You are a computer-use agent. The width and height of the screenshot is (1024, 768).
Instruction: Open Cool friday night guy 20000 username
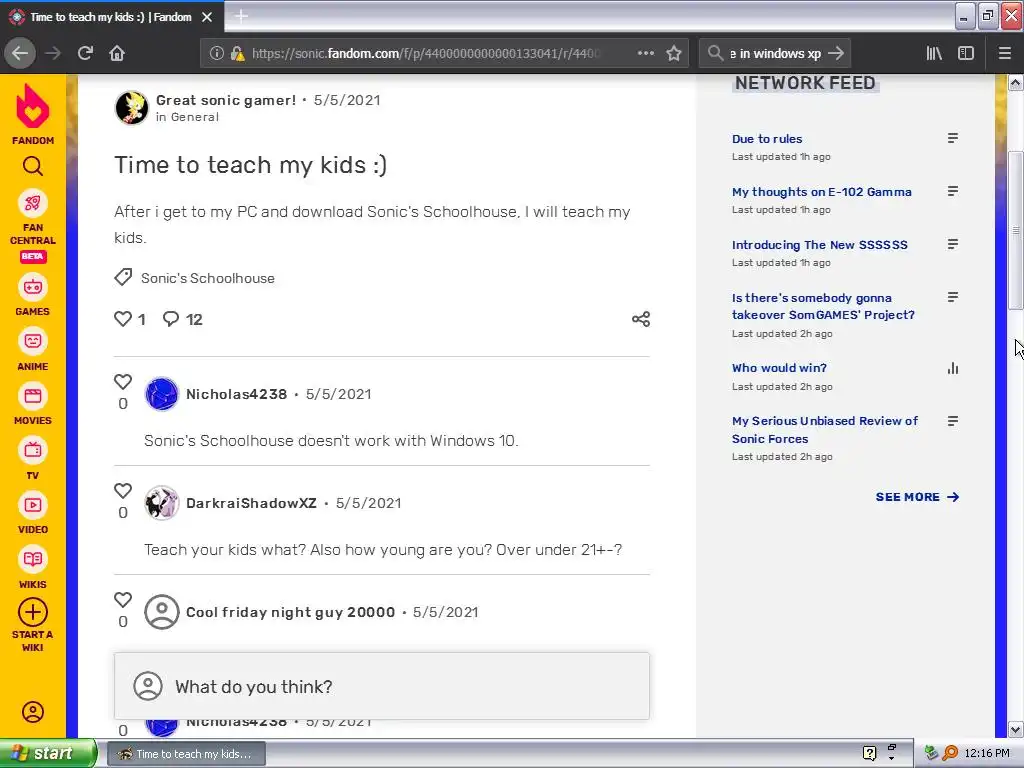coord(291,612)
